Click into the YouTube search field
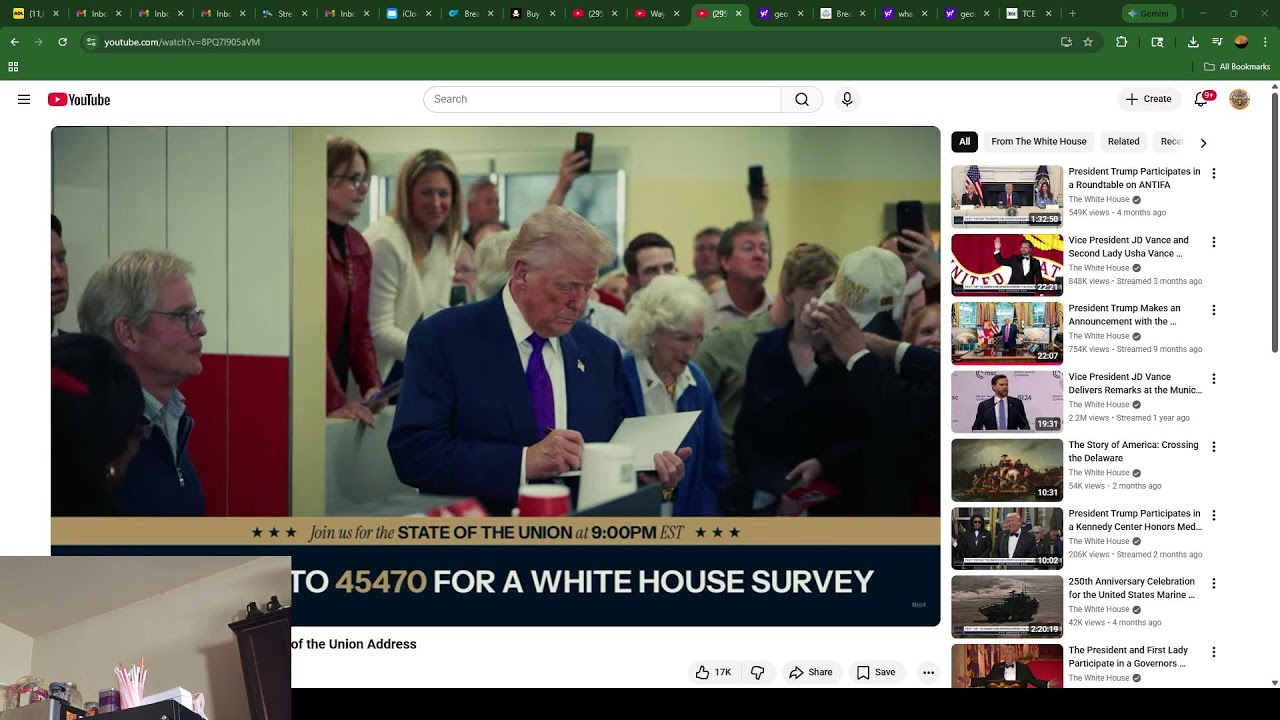 coord(602,99)
